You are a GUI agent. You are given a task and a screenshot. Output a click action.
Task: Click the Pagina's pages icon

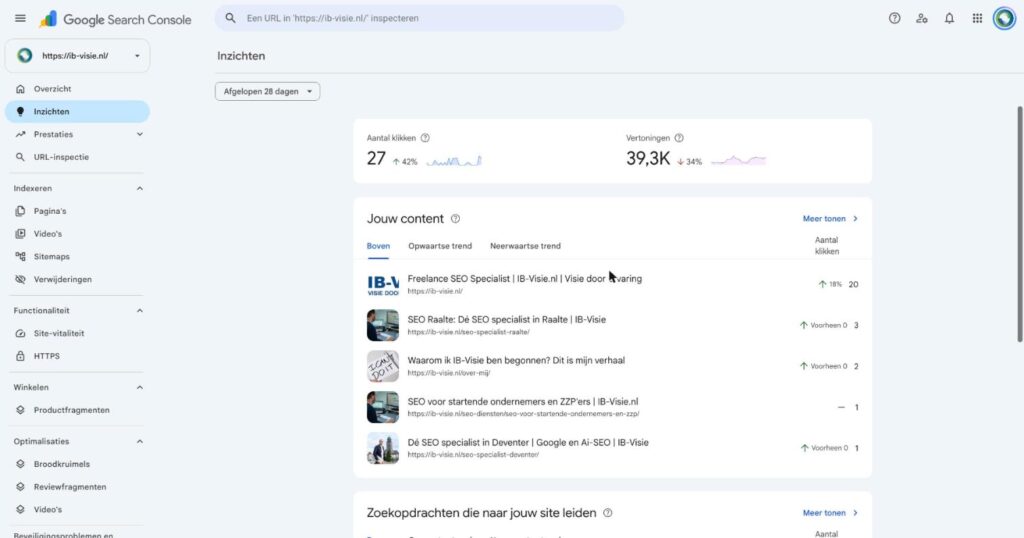click(x=20, y=211)
